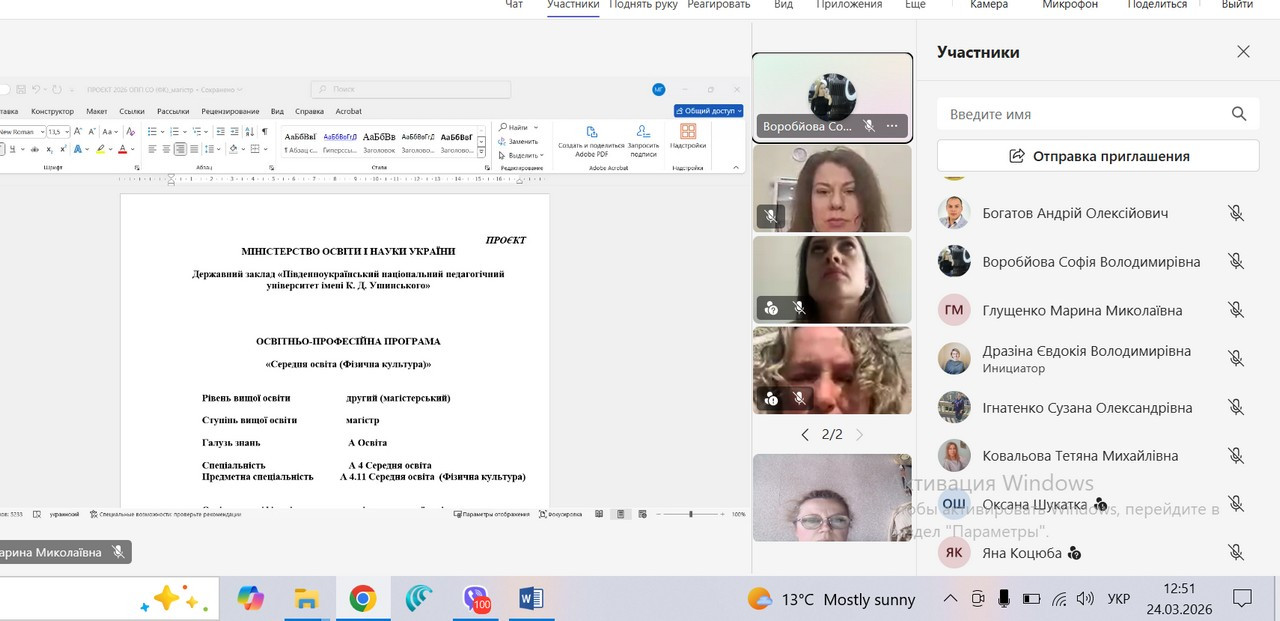
Task: Toggle microphone for Богатов Андрій Олексійович
Action: tap(1236, 213)
